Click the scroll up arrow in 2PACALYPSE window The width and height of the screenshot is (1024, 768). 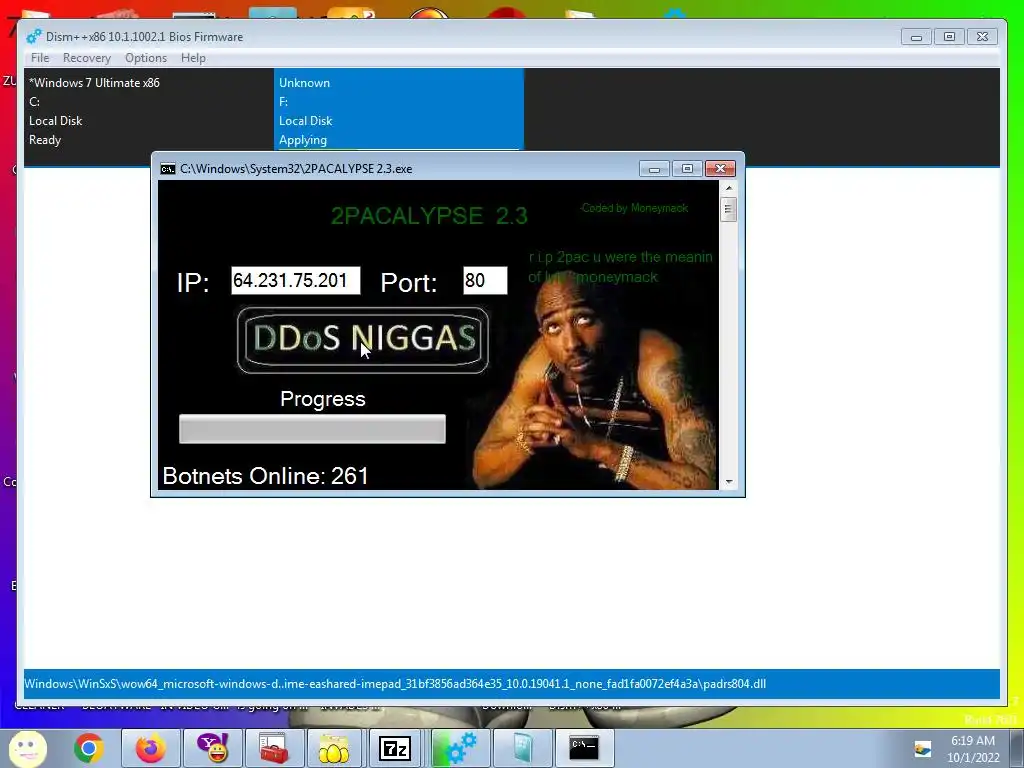[729, 188]
